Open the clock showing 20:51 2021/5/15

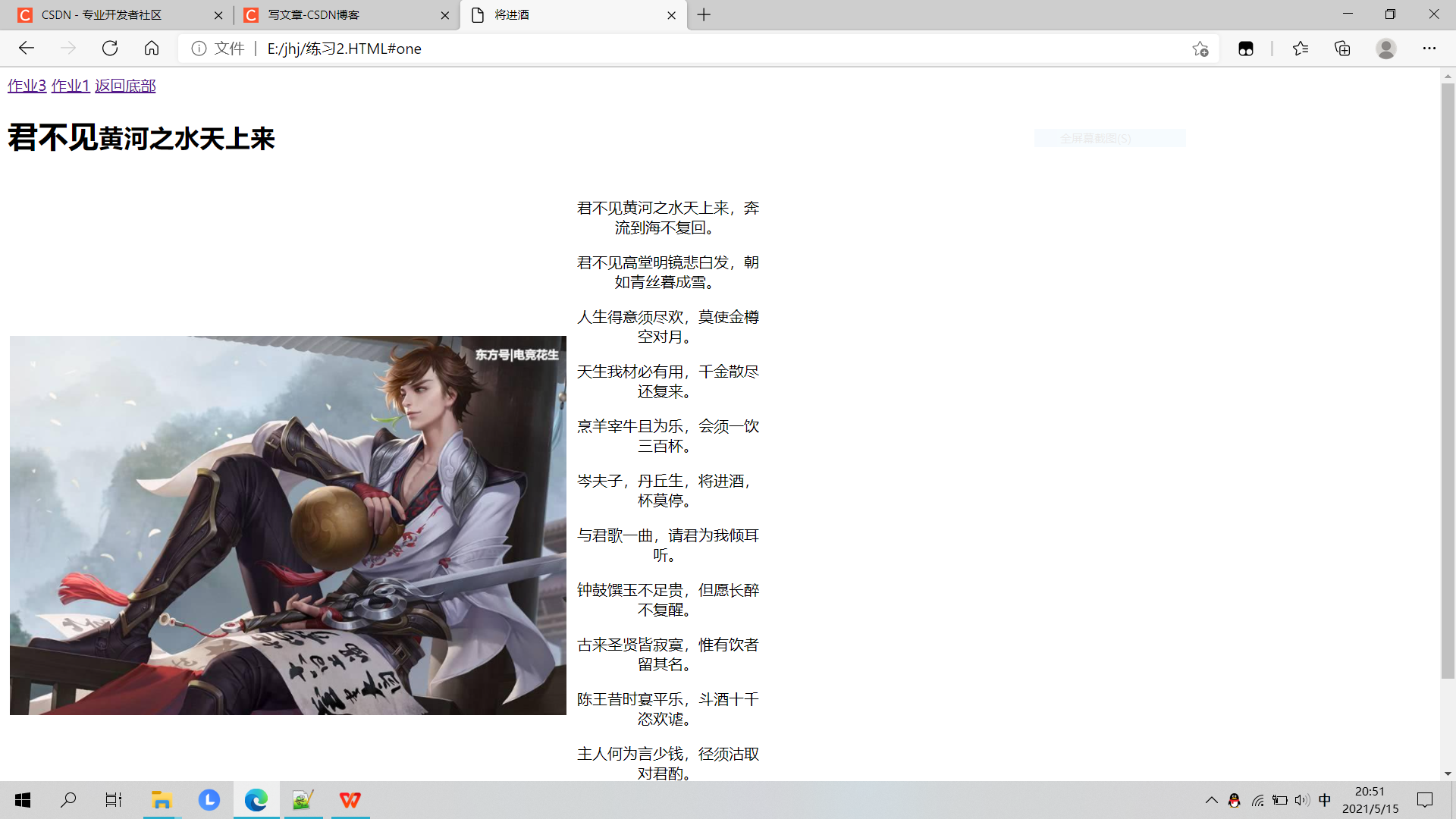click(1370, 800)
